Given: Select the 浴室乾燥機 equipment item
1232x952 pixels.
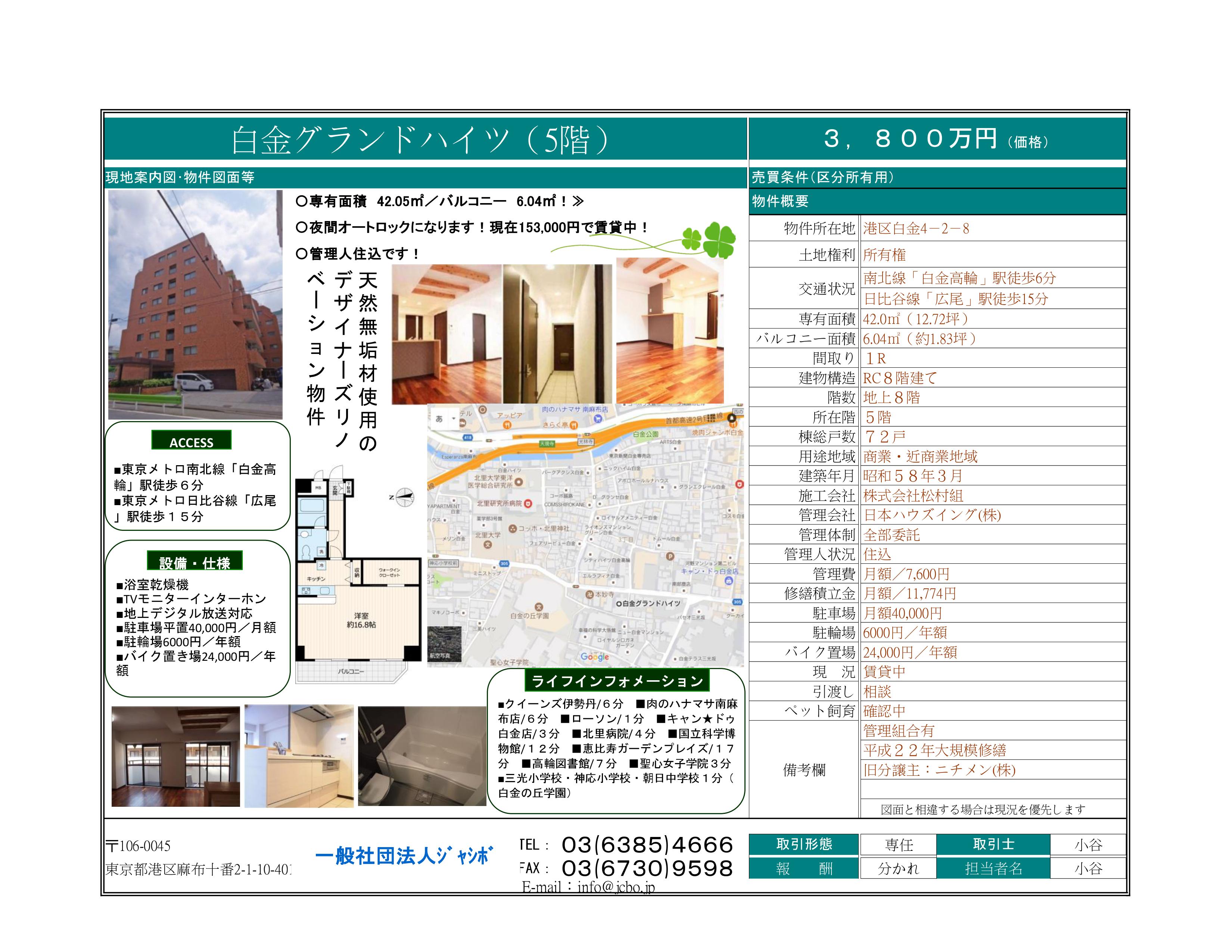Looking at the screenshot, I should 152,584.
